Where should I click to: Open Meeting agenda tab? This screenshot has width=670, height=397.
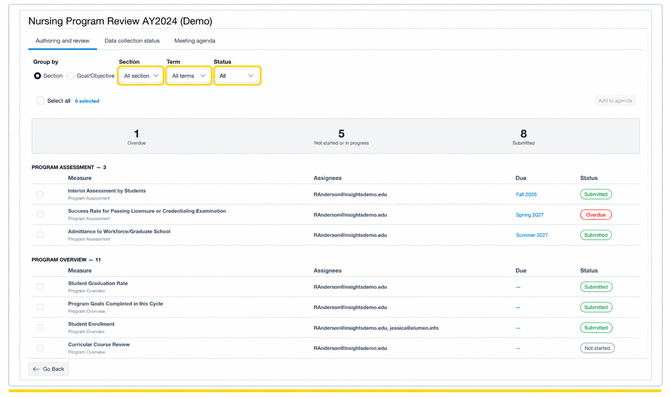[194, 41]
